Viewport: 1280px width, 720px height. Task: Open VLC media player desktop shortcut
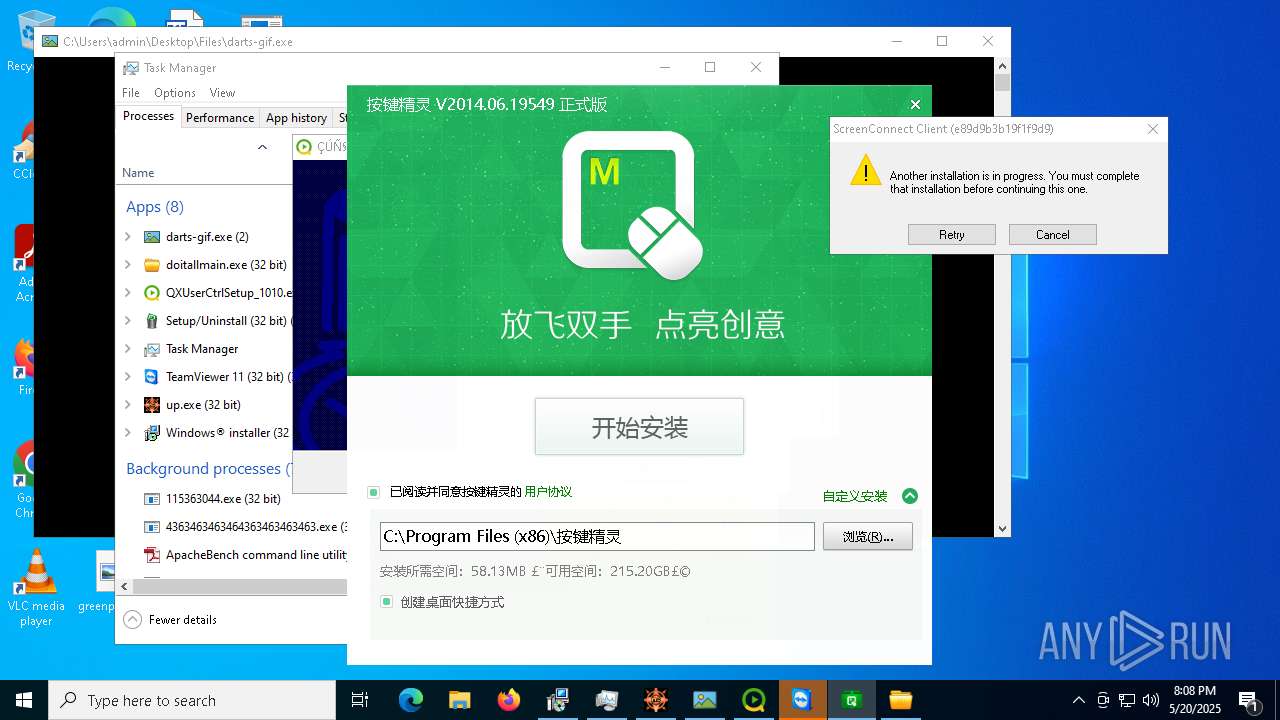pyautogui.click(x=36, y=588)
